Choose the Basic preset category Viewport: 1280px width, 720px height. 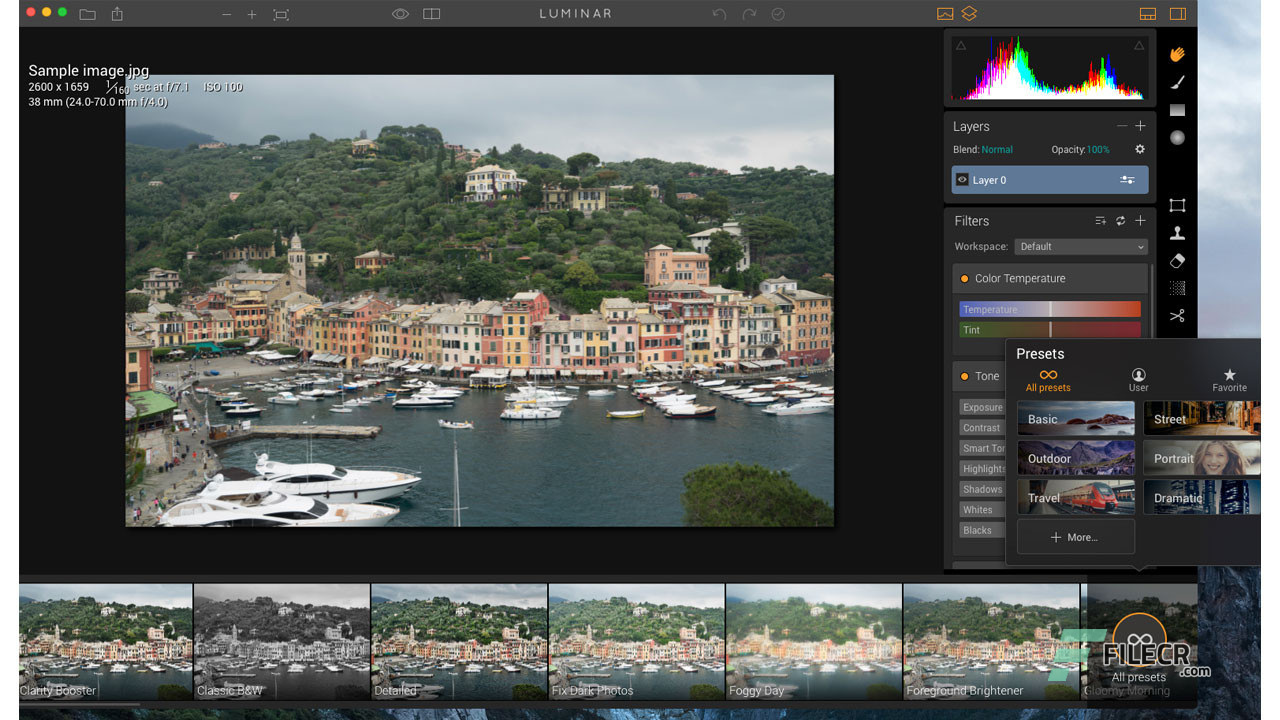click(x=1076, y=419)
